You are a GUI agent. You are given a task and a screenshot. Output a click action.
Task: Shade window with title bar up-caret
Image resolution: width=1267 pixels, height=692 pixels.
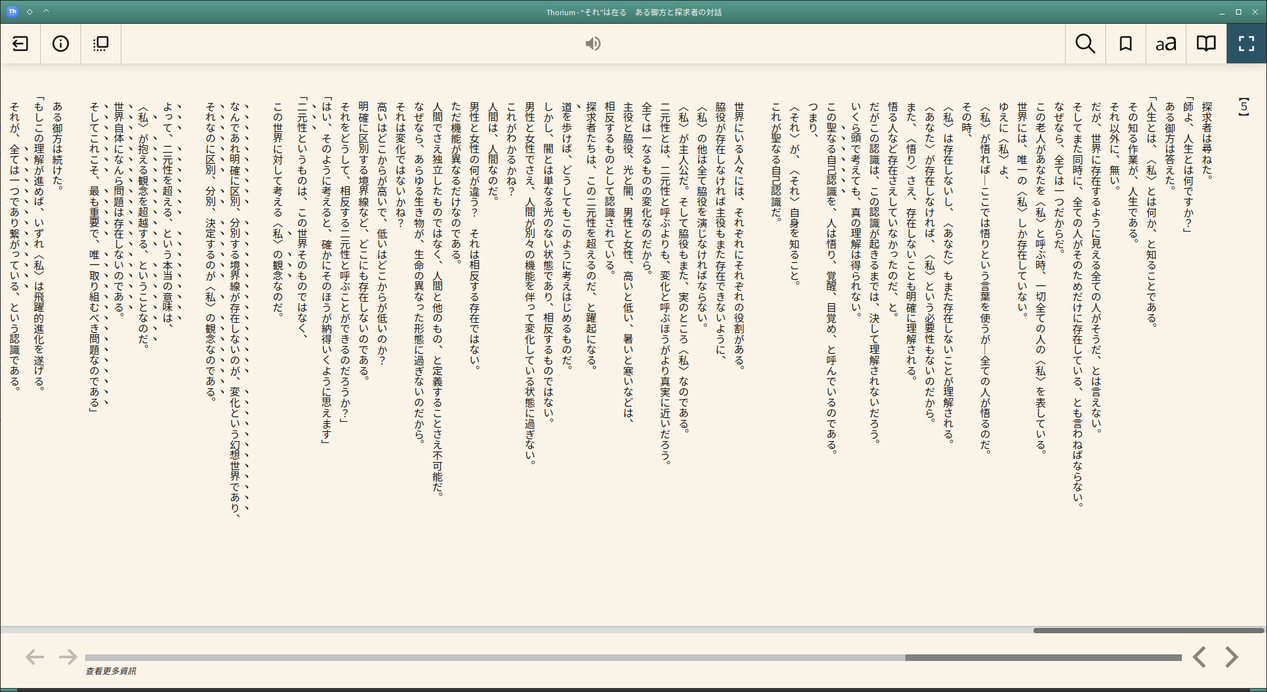pos(47,11)
